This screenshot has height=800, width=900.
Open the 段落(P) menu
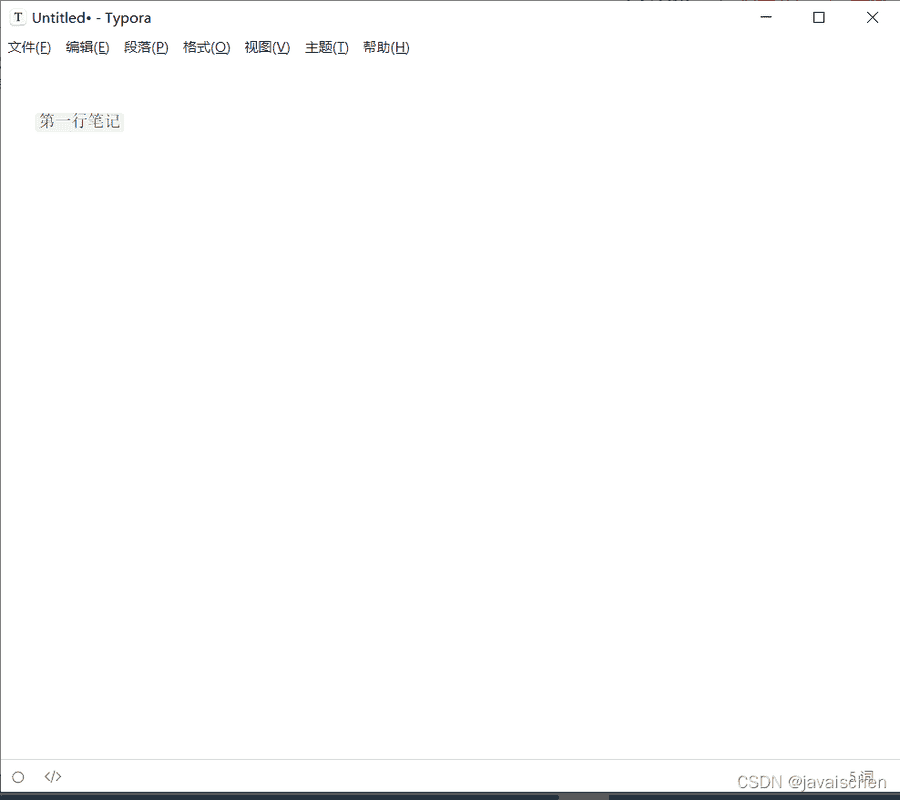tap(146, 48)
